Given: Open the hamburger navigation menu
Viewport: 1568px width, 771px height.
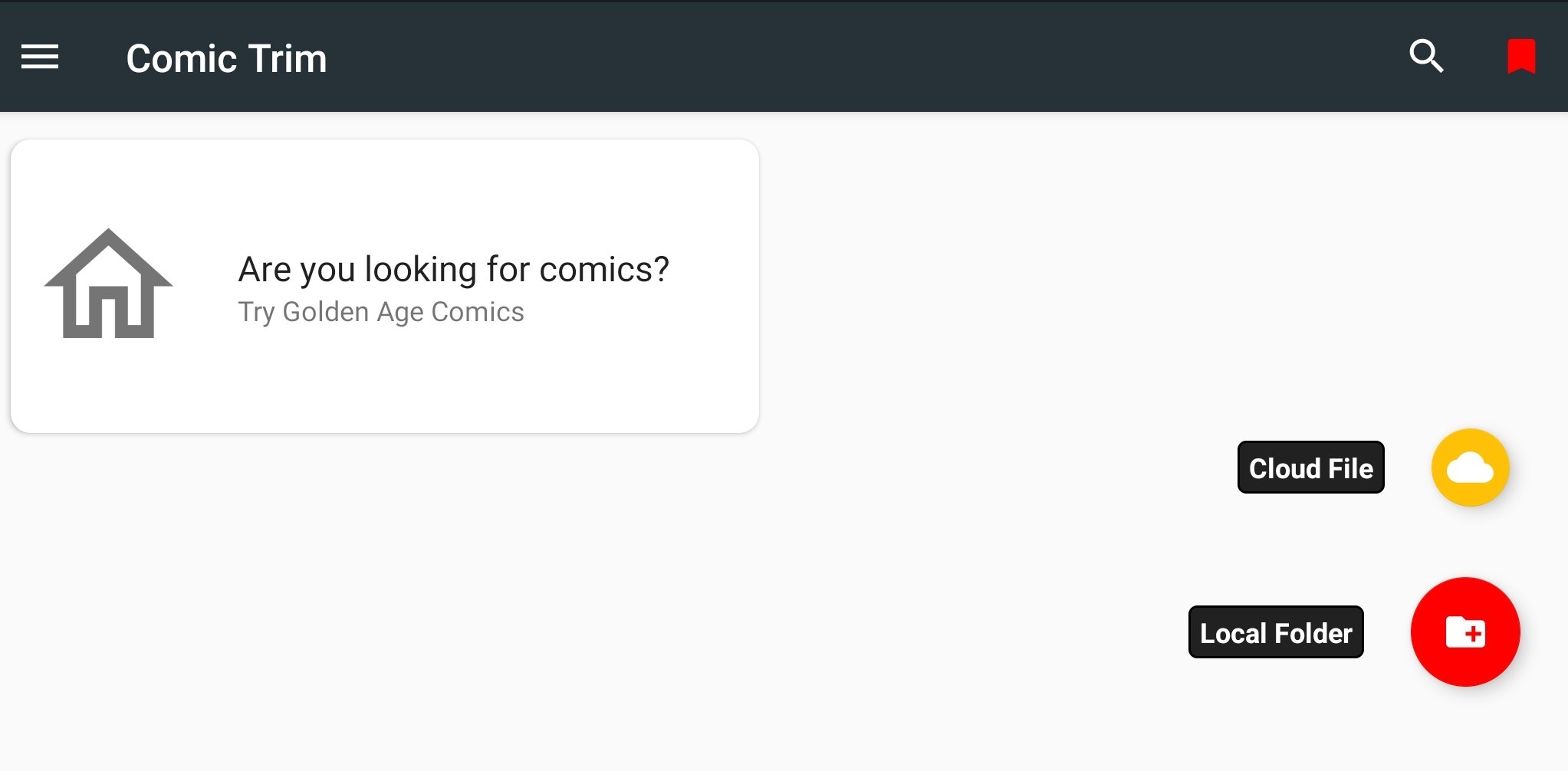Looking at the screenshot, I should pos(40,57).
